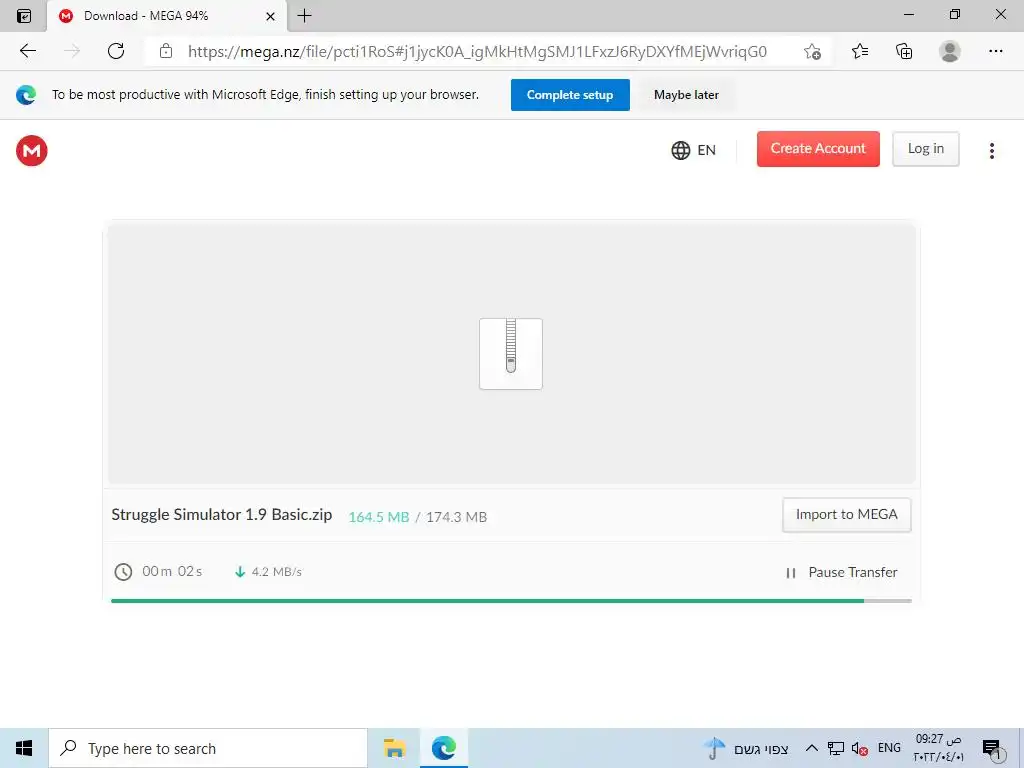Image resolution: width=1024 pixels, height=768 pixels.
Task: Open Edge Settings and more menu
Action: pos(995,51)
